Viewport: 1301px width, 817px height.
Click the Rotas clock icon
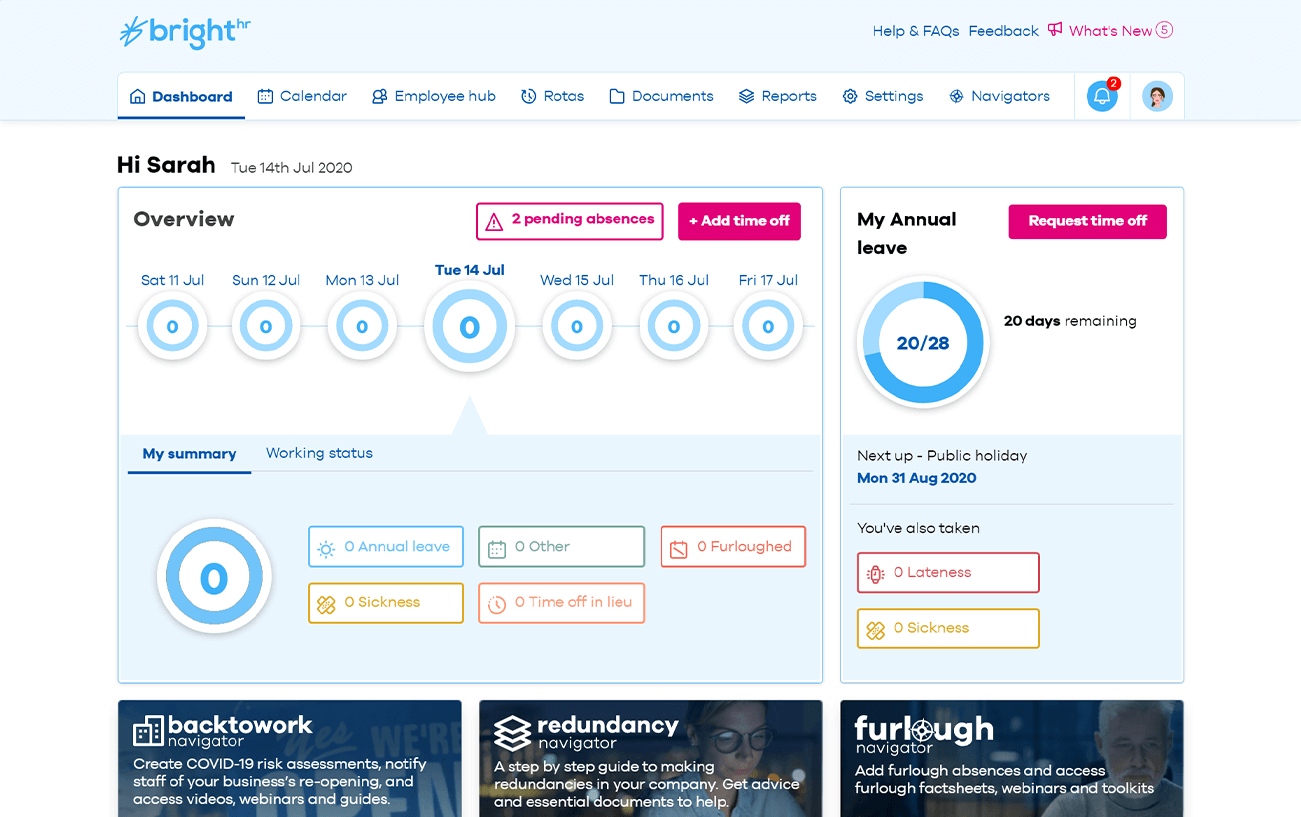click(x=528, y=96)
